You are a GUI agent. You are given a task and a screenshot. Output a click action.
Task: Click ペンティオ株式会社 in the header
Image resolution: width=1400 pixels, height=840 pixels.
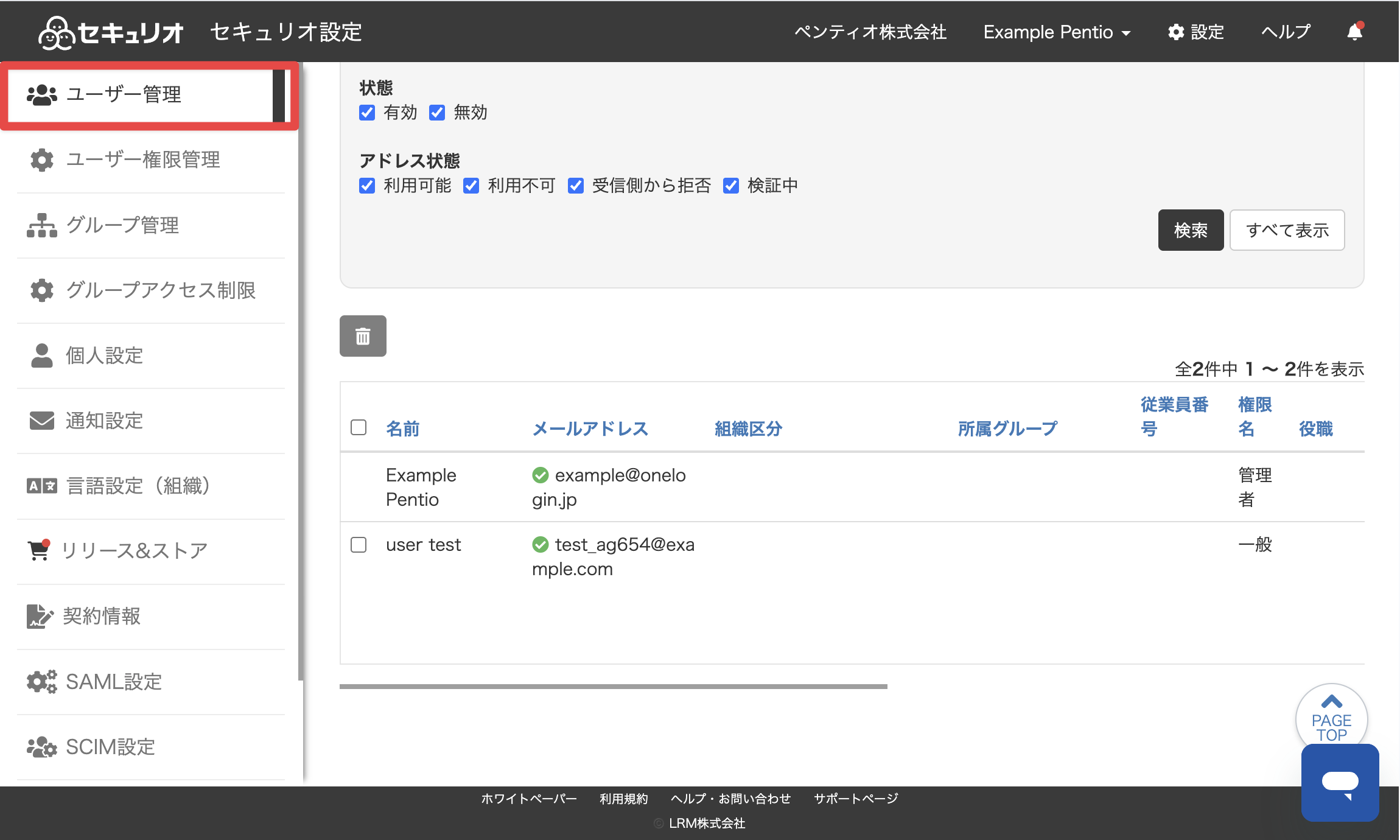870,32
